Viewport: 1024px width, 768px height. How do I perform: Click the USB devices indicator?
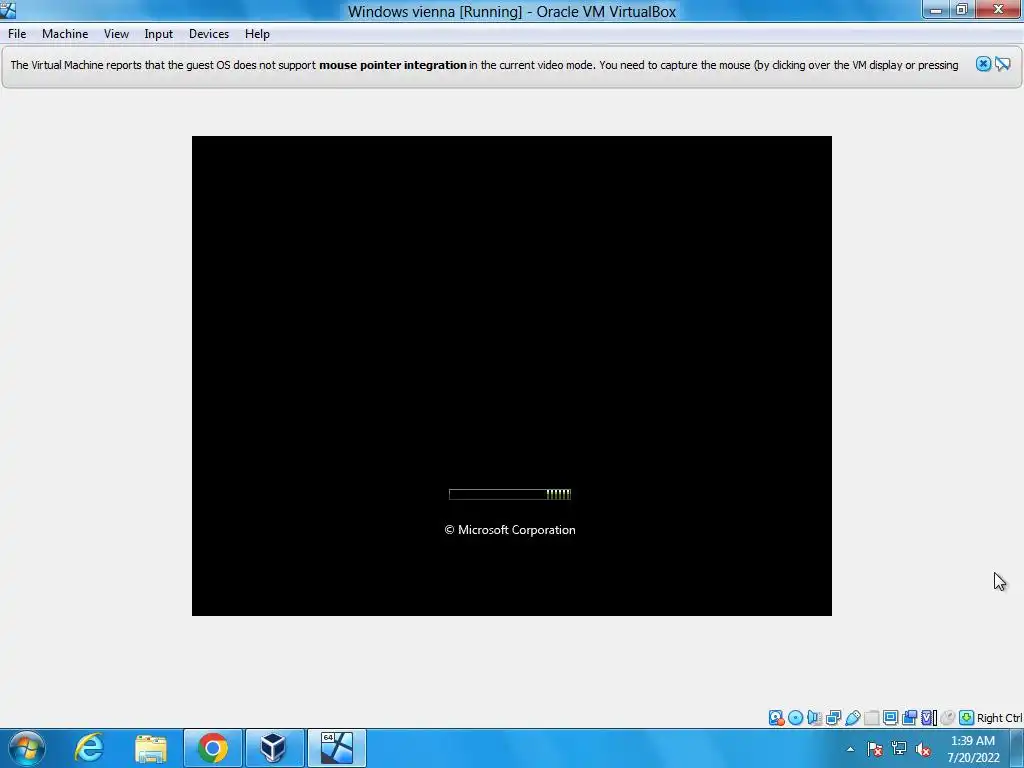[x=852, y=718]
